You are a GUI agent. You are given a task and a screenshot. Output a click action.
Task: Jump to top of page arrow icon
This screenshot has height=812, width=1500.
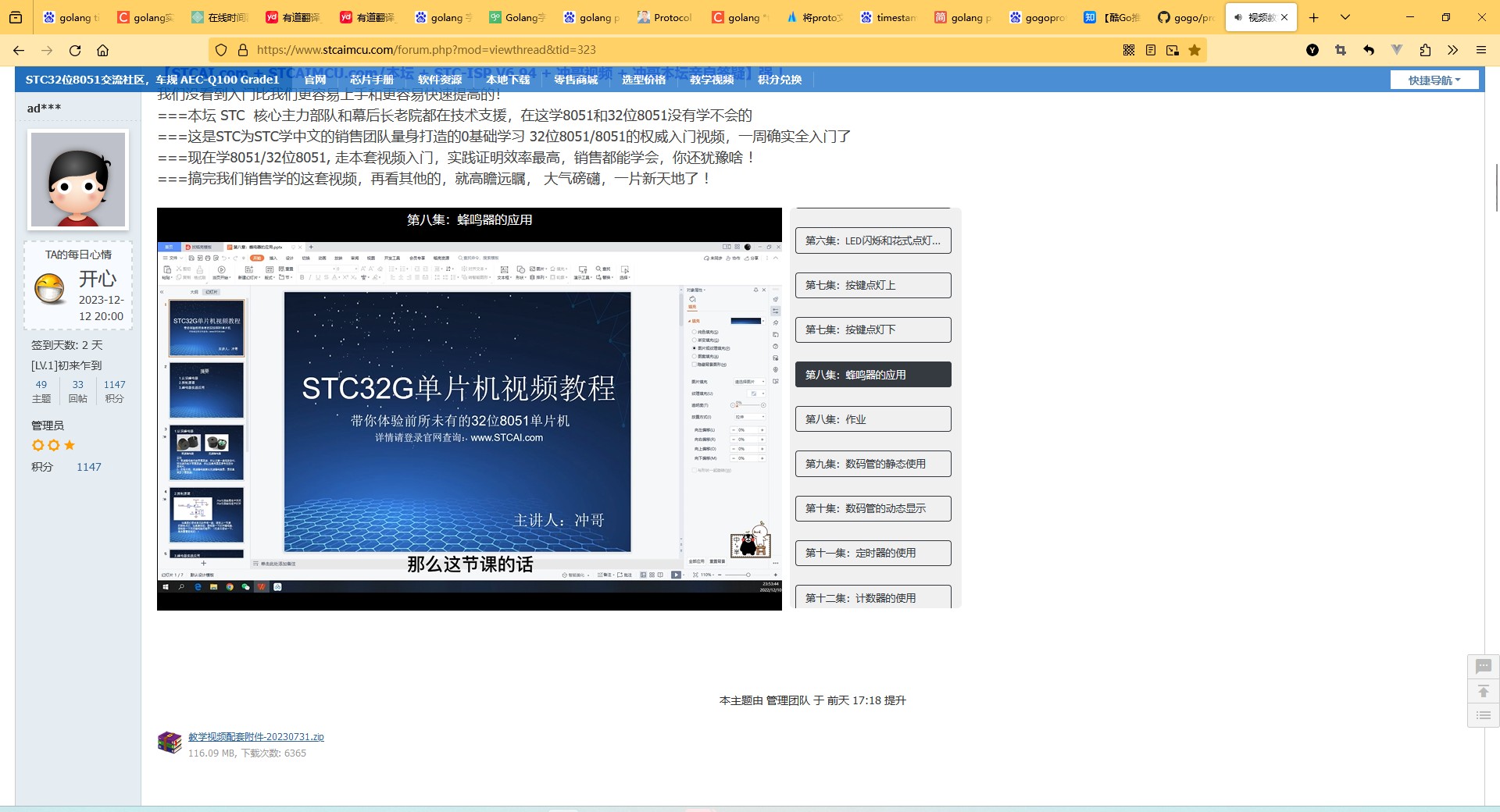pos(1484,691)
